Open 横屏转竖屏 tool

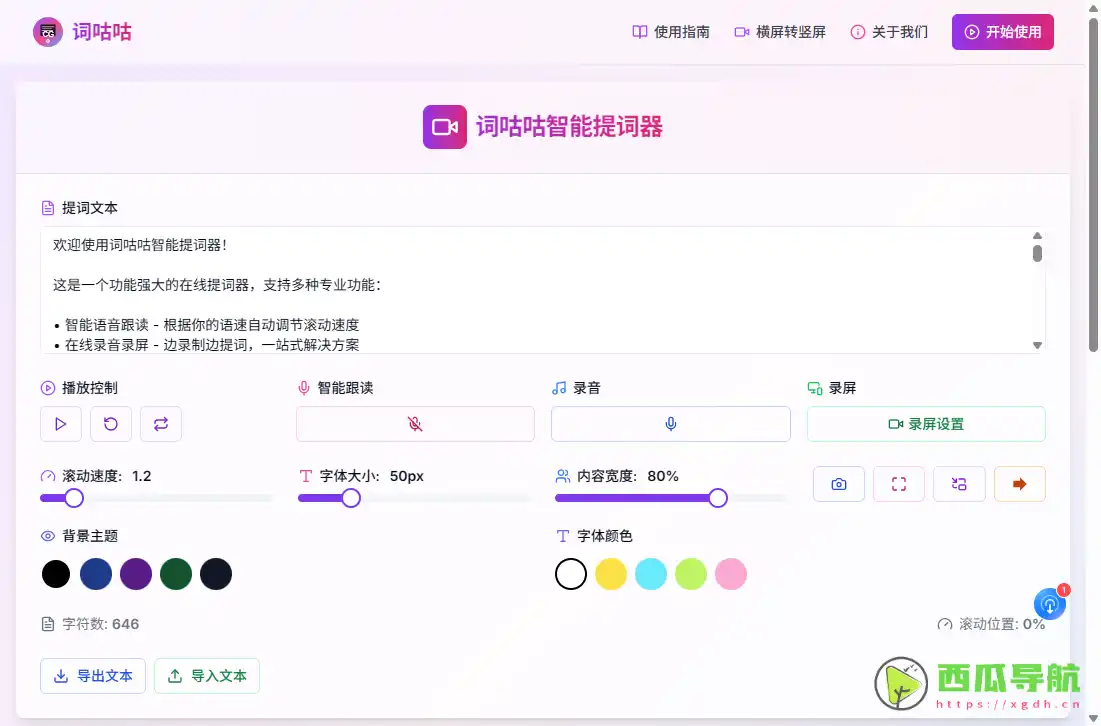coord(779,32)
